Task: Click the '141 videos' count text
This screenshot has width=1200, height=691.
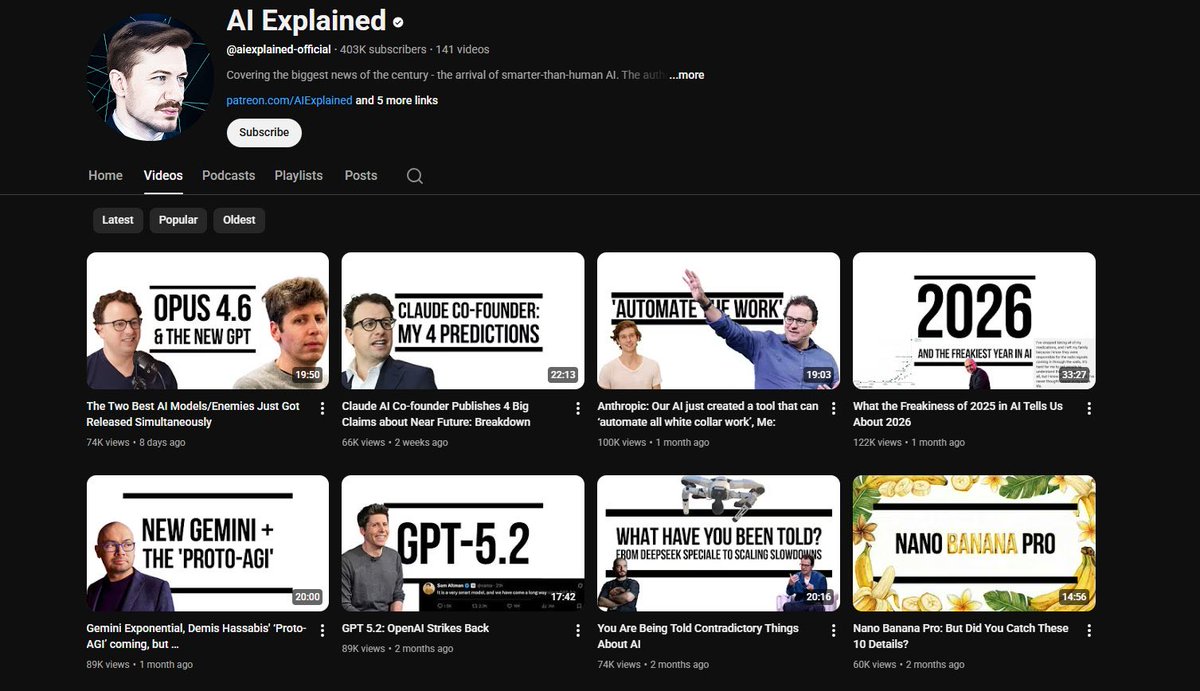Action: [462, 49]
